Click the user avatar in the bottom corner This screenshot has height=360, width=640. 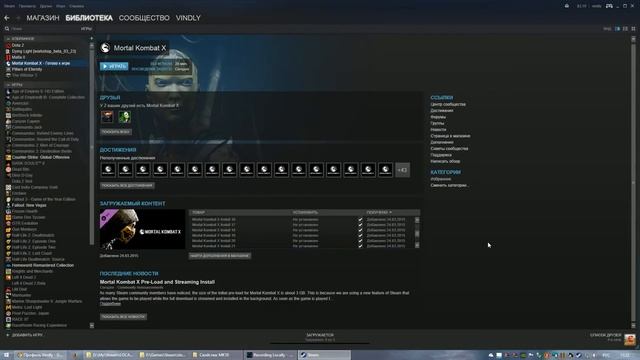click(630, 339)
